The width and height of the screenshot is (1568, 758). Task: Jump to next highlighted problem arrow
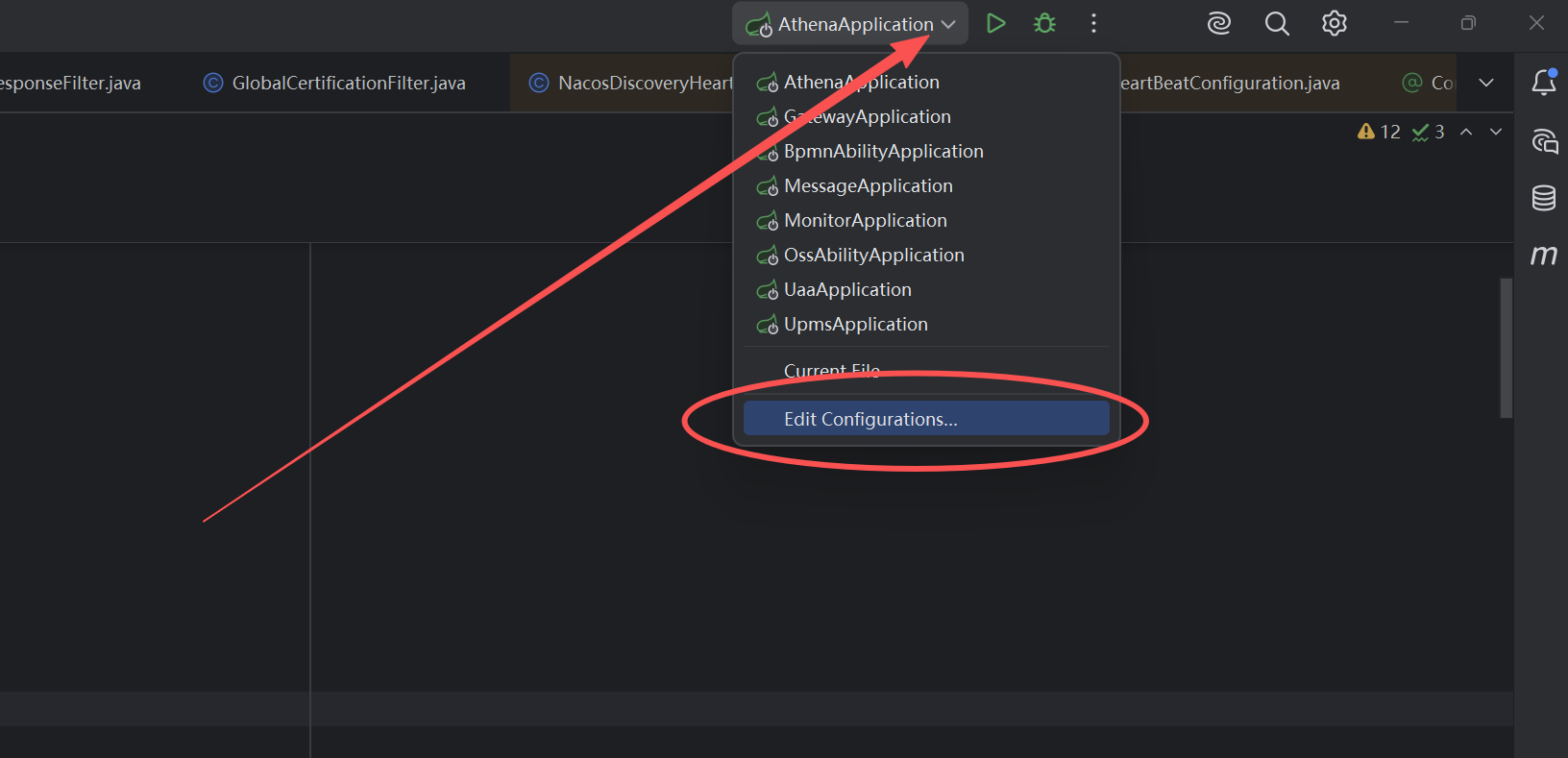pos(1496,132)
